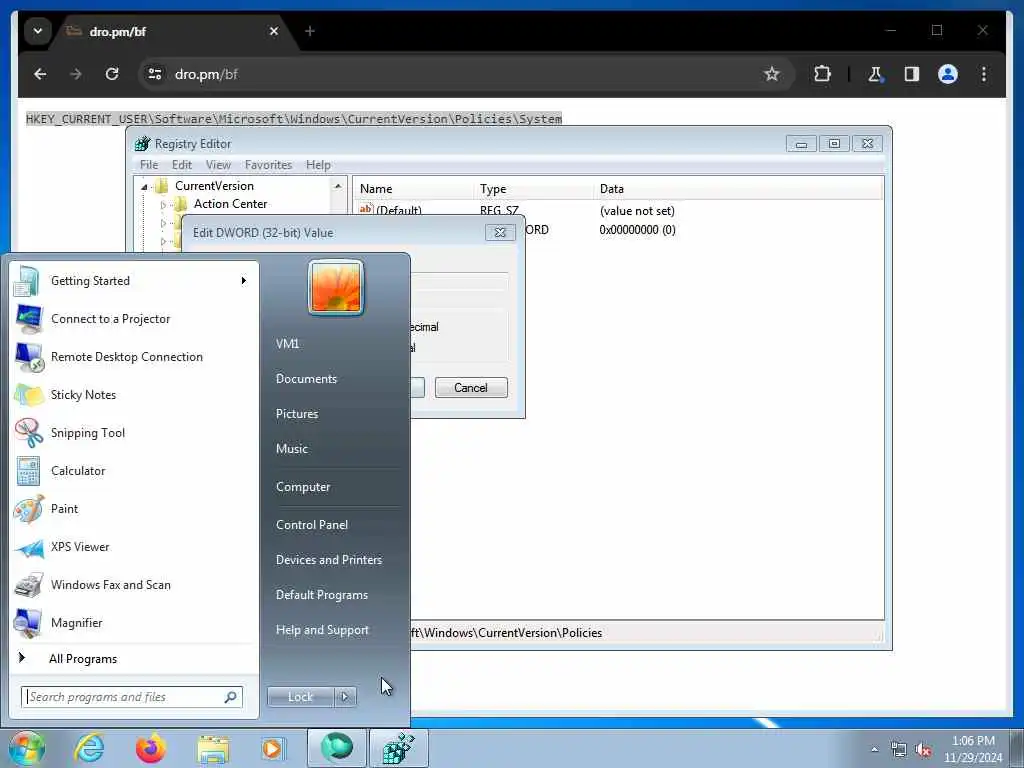Open Windows Explorer folder on taskbar
This screenshot has height=768, width=1024.
[x=213, y=750]
